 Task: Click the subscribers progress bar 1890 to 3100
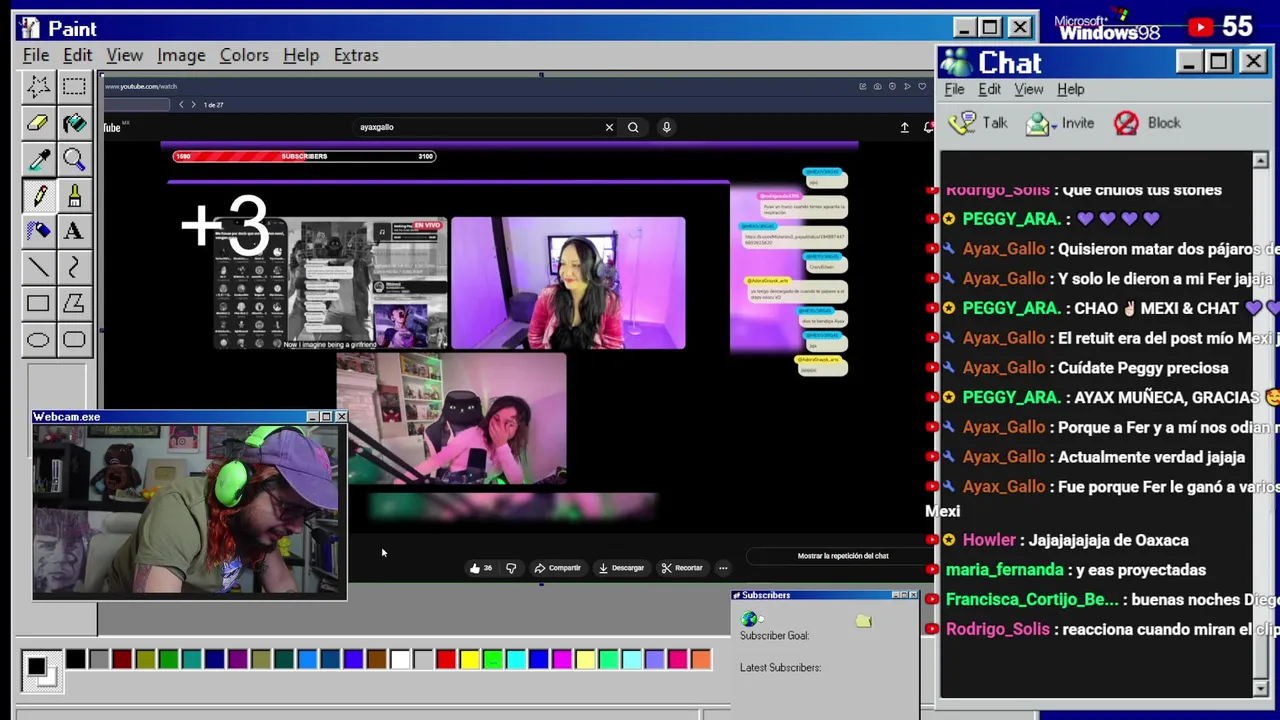[304, 156]
